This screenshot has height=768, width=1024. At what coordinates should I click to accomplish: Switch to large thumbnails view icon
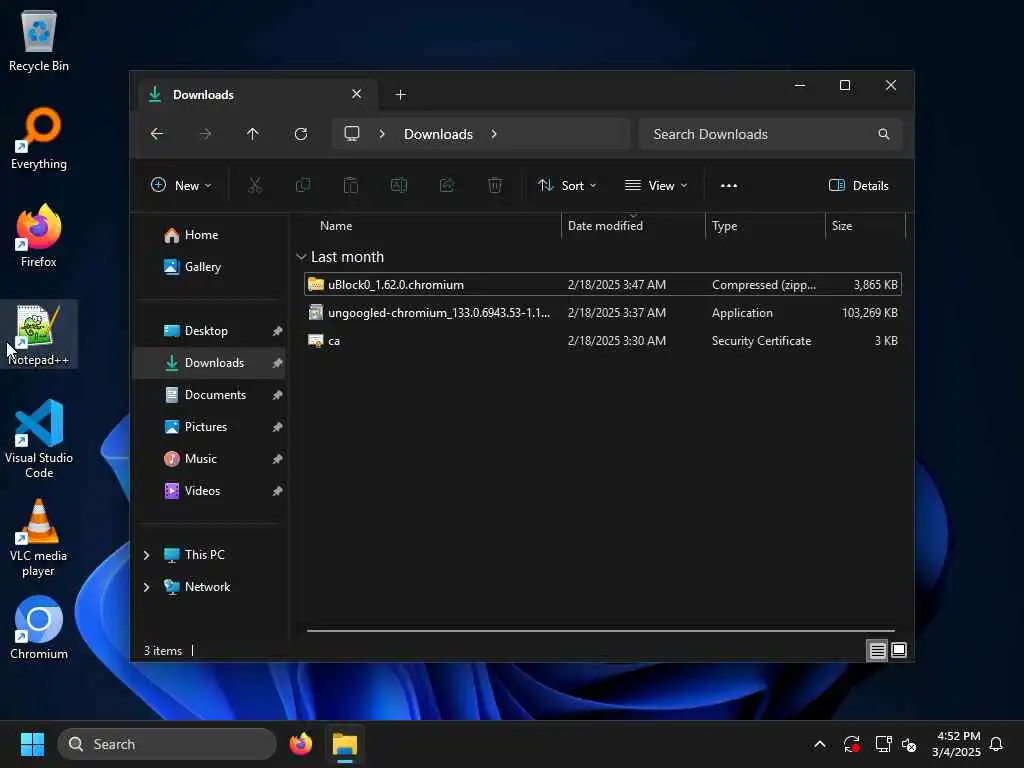click(899, 650)
